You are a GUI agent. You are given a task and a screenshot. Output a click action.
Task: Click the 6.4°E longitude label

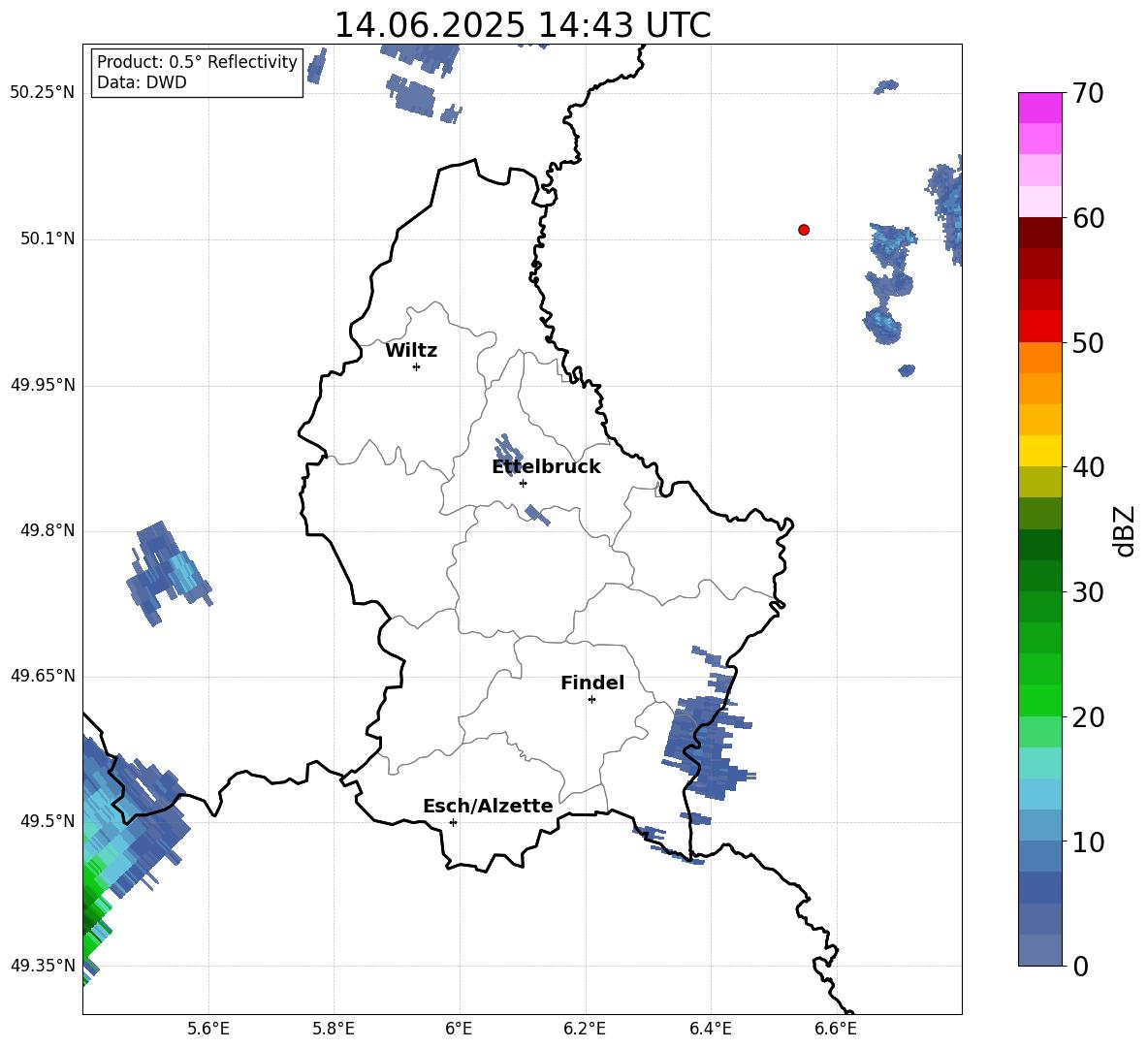click(710, 1029)
